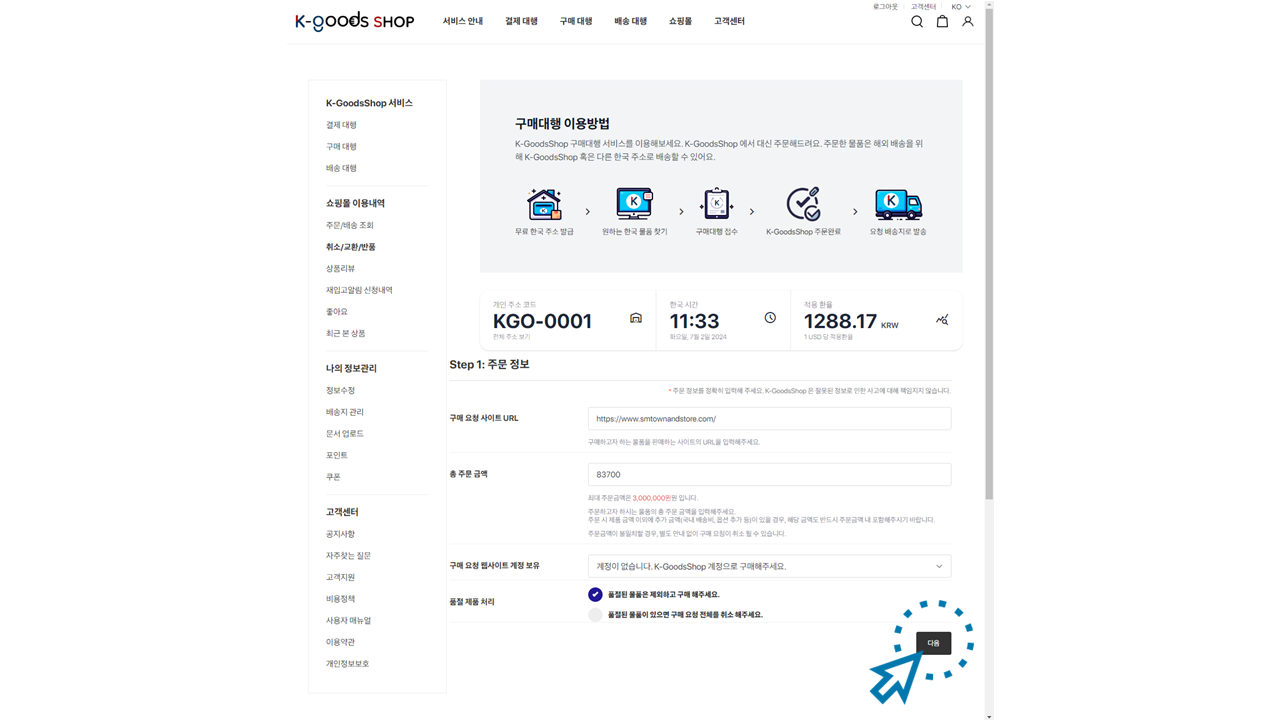Open the user account profile icon
This screenshot has height=720, width=1280.
click(967, 22)
